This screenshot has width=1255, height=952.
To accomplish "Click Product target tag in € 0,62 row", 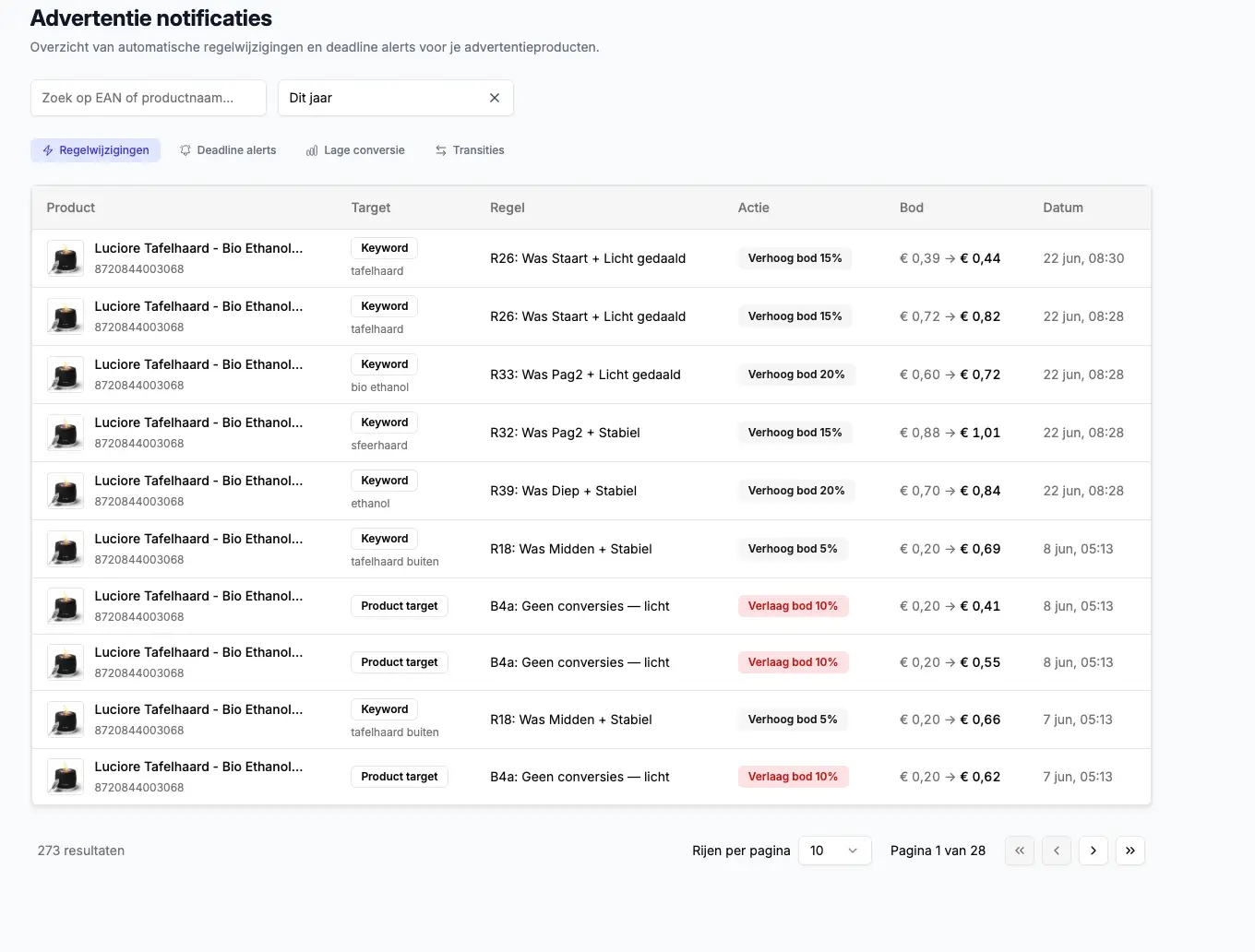I will [400, 777].
